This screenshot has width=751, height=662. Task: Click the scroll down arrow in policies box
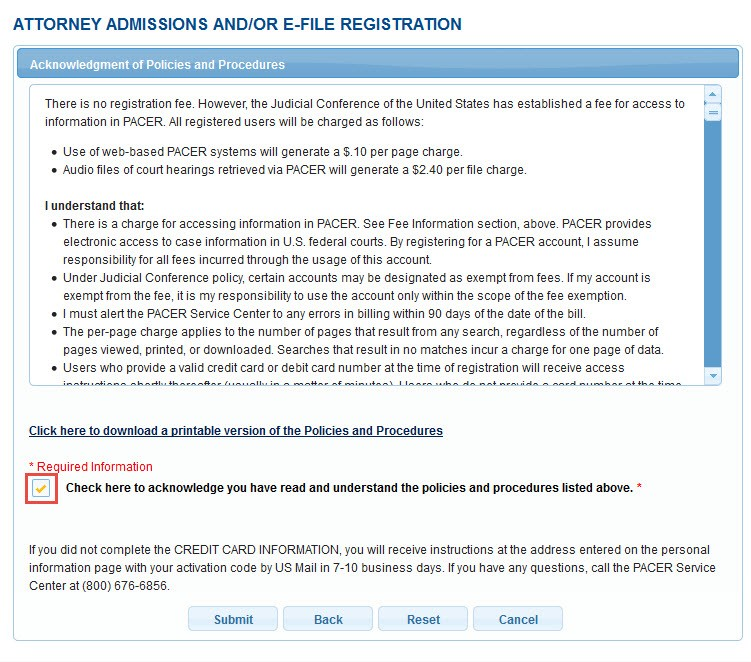pyautogui.click(x=713, y=376)
